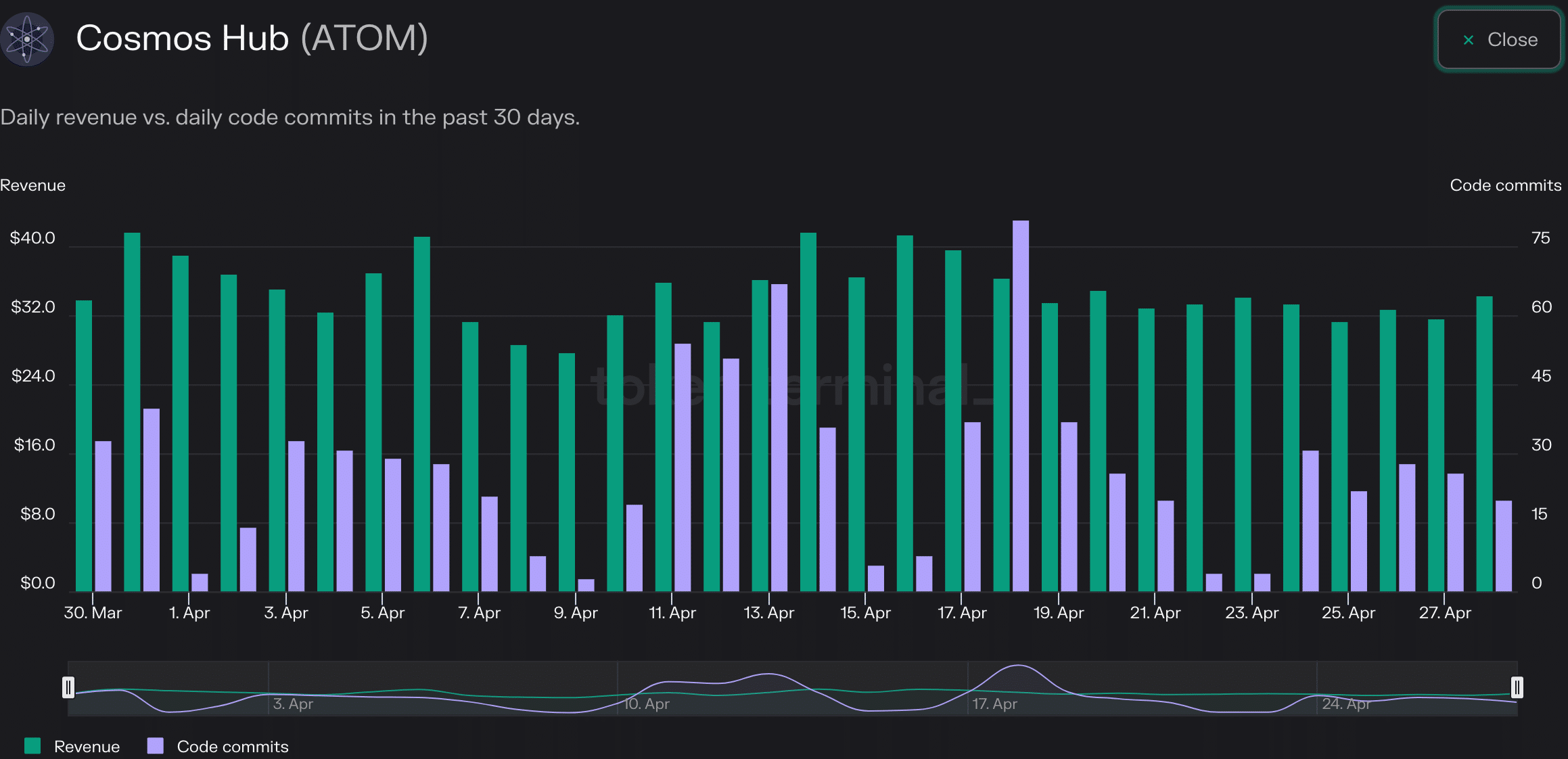Grab the left range navigator handle
The image size is (1568, 759).
click(68, 687)
